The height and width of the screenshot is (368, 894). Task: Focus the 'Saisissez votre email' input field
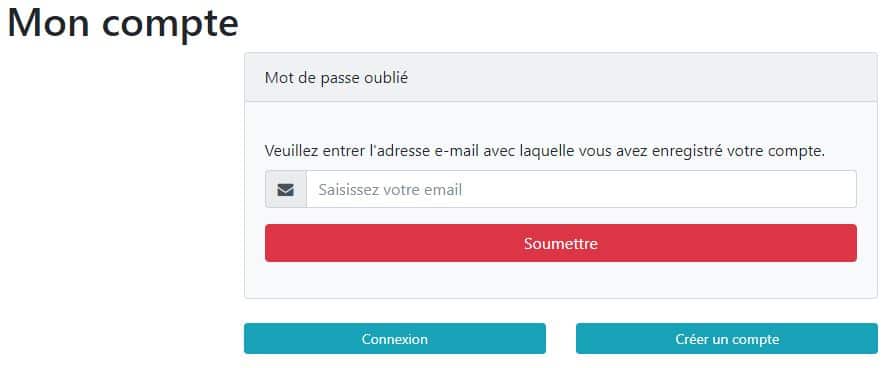[x=582, y=189]
